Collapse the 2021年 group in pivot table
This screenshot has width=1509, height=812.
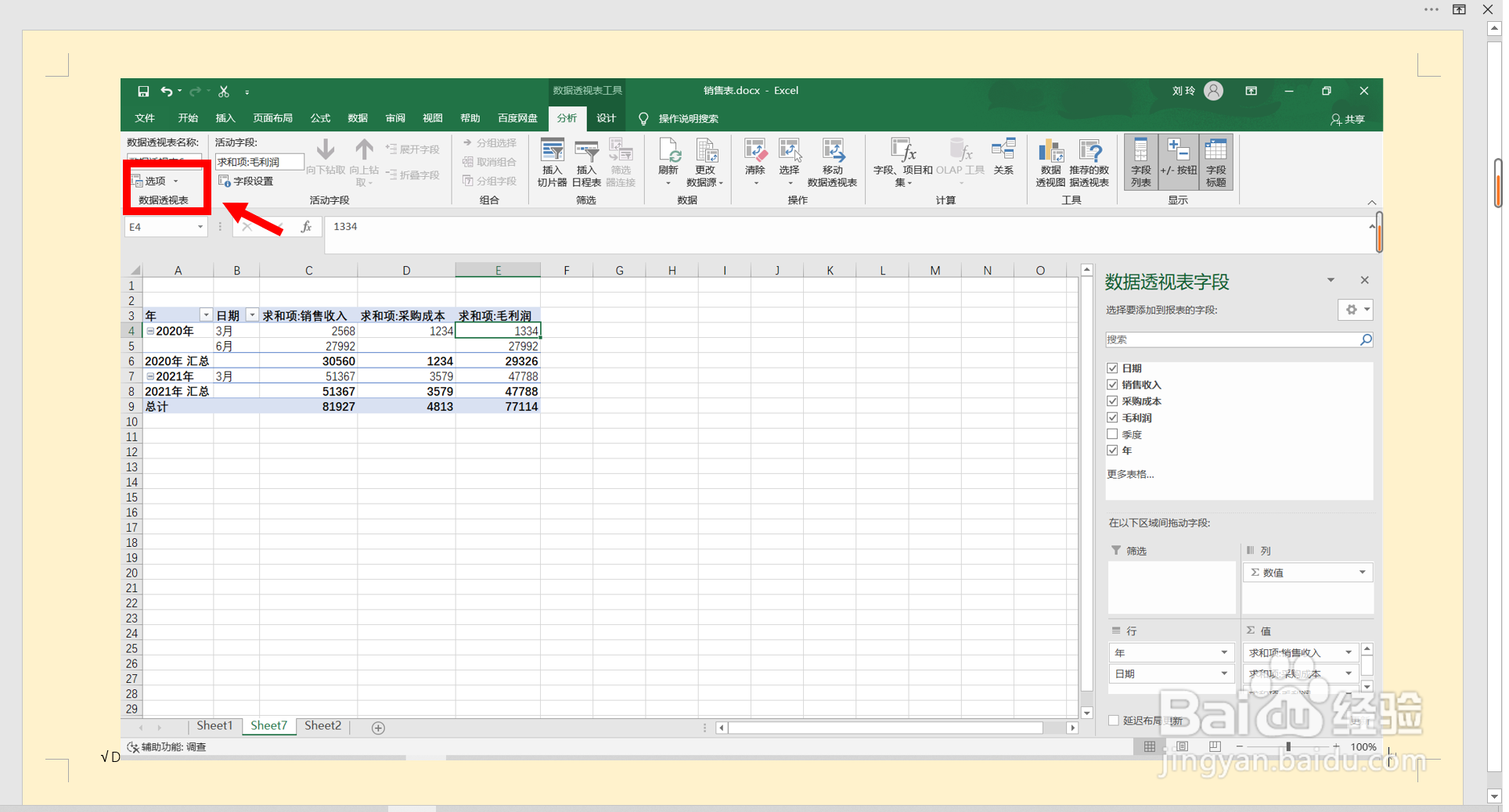pos(150,377)
